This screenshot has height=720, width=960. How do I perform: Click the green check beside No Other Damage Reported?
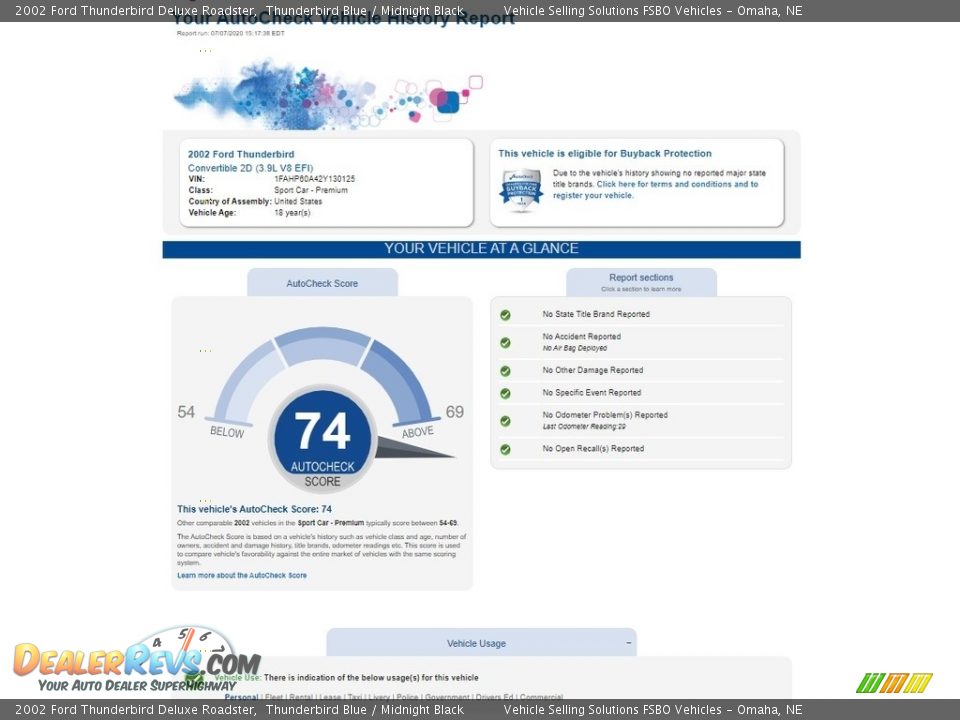tap(505, 371)
